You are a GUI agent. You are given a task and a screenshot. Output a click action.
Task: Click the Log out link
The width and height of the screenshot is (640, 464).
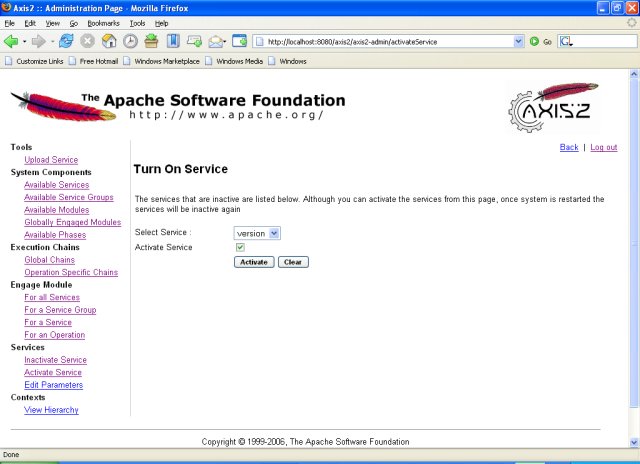click(x=604, y=147)
